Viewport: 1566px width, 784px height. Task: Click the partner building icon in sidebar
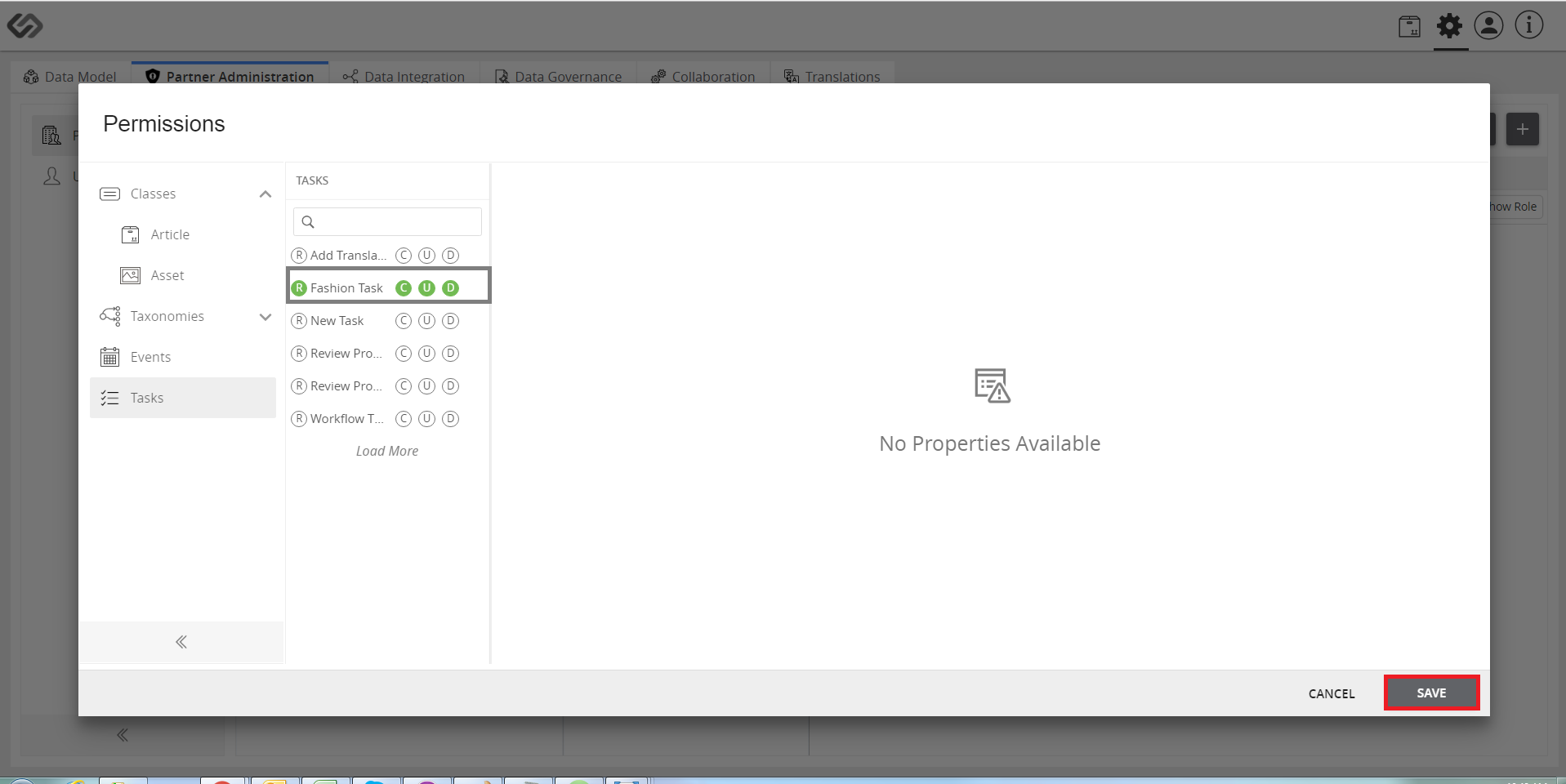[x=51, y=135]
